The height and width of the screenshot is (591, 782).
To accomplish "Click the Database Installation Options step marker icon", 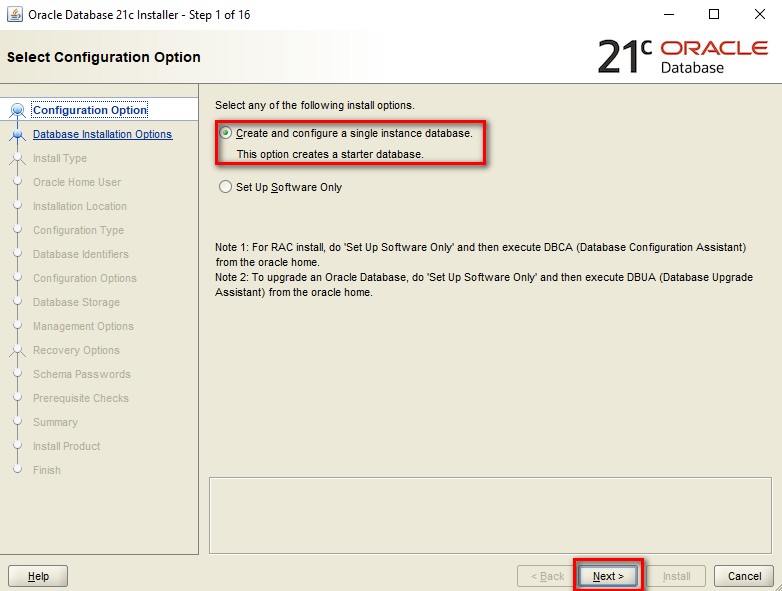I will click(x=17, y=134).
